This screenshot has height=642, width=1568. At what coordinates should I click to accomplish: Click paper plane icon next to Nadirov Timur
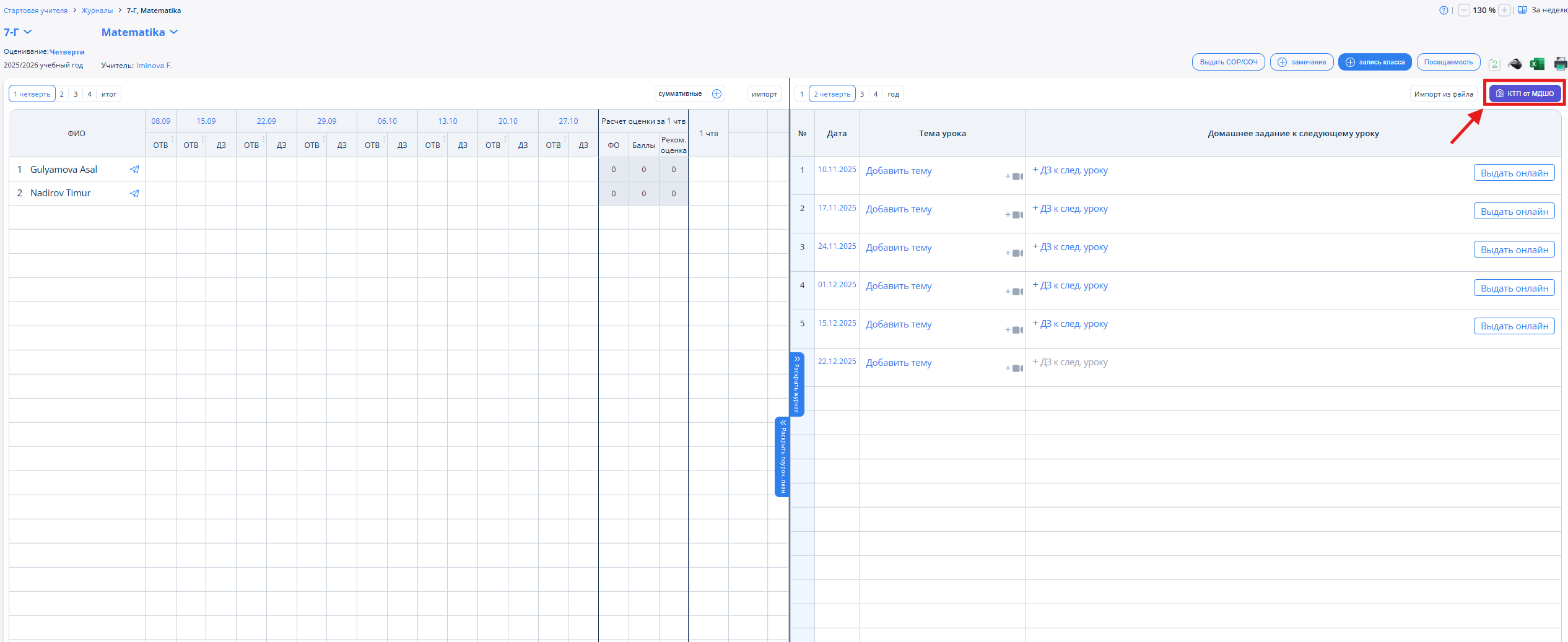click(x=134, y=193)
